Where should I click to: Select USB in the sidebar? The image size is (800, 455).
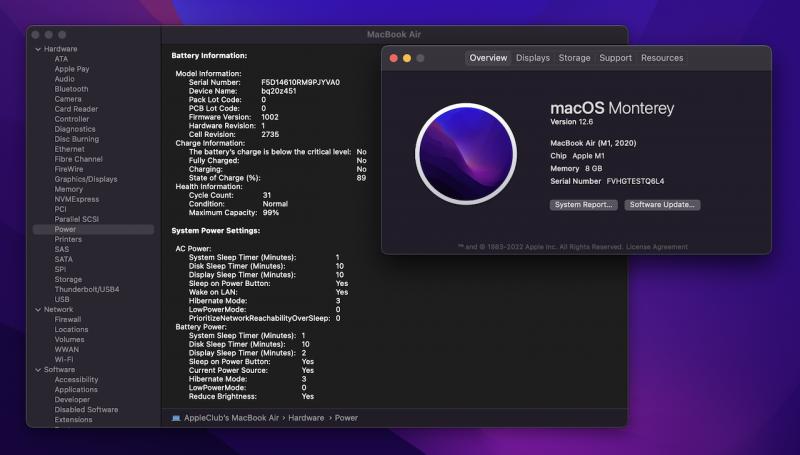click(62, 299)
